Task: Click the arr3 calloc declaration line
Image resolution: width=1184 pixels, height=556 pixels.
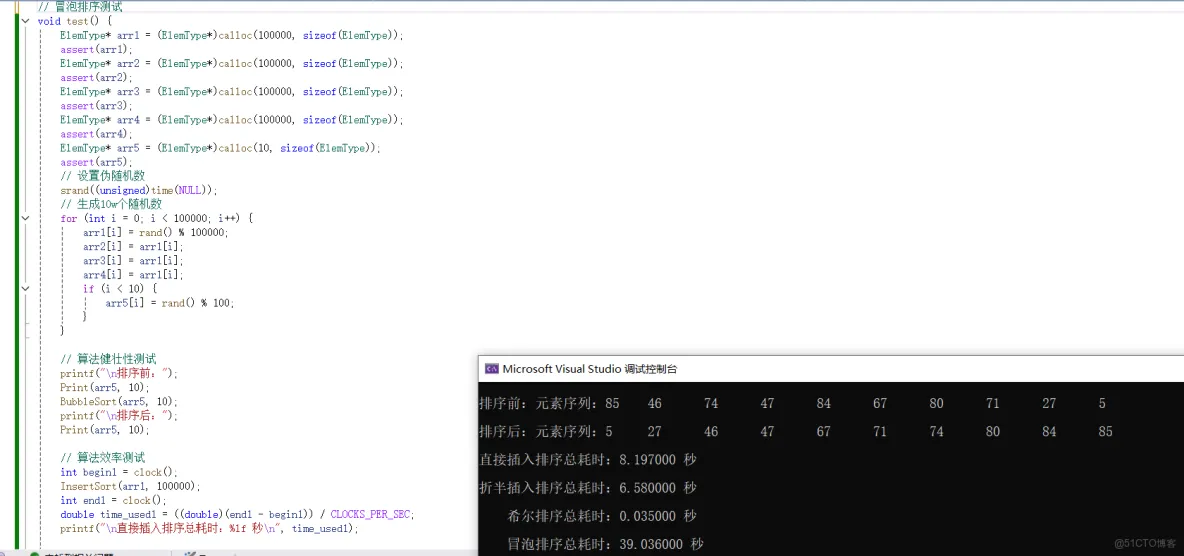Action: tap(232, 91)
